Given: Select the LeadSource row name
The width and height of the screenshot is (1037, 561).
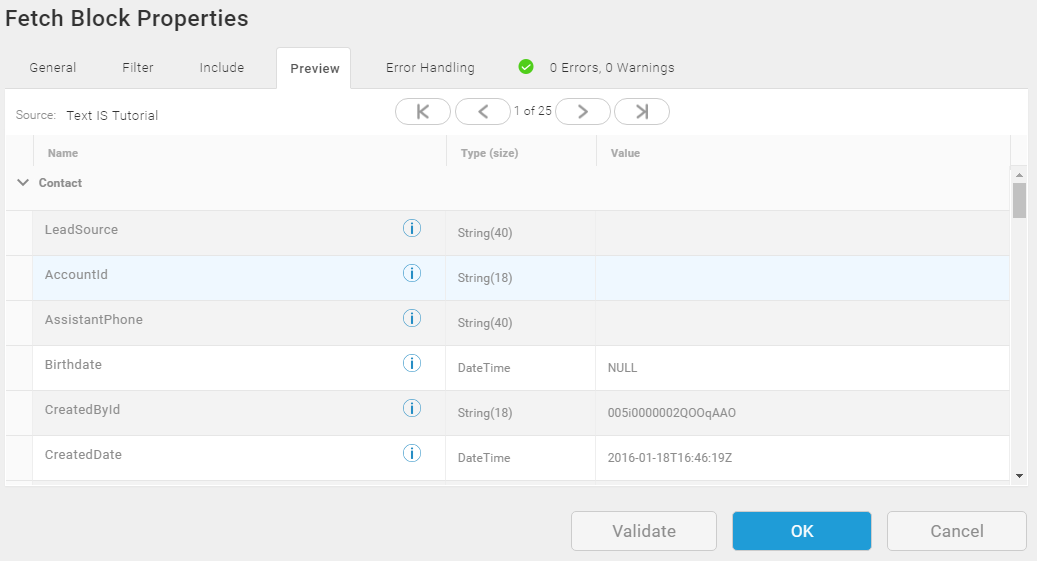Looking at the screenshot, I should pyautogui.click(x=81, y=230).
